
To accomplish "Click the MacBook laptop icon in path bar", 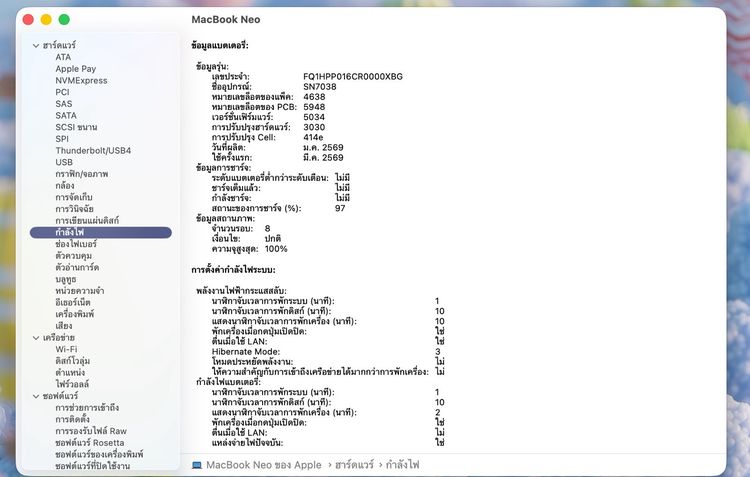I will click(x=197, y=465).
